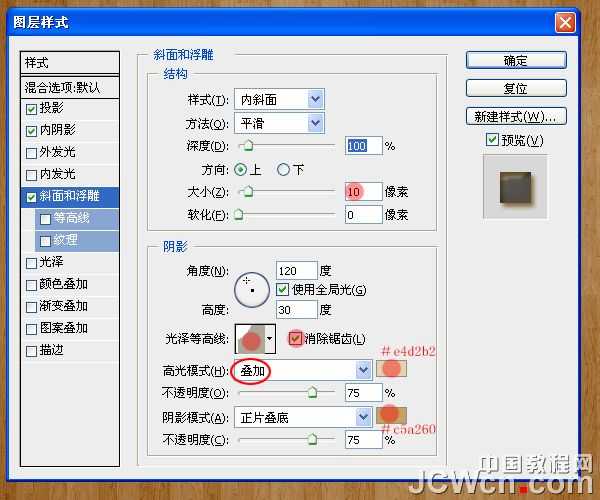
Task: Click the shadow opacity 75 field
Action: tap(364, 440)
